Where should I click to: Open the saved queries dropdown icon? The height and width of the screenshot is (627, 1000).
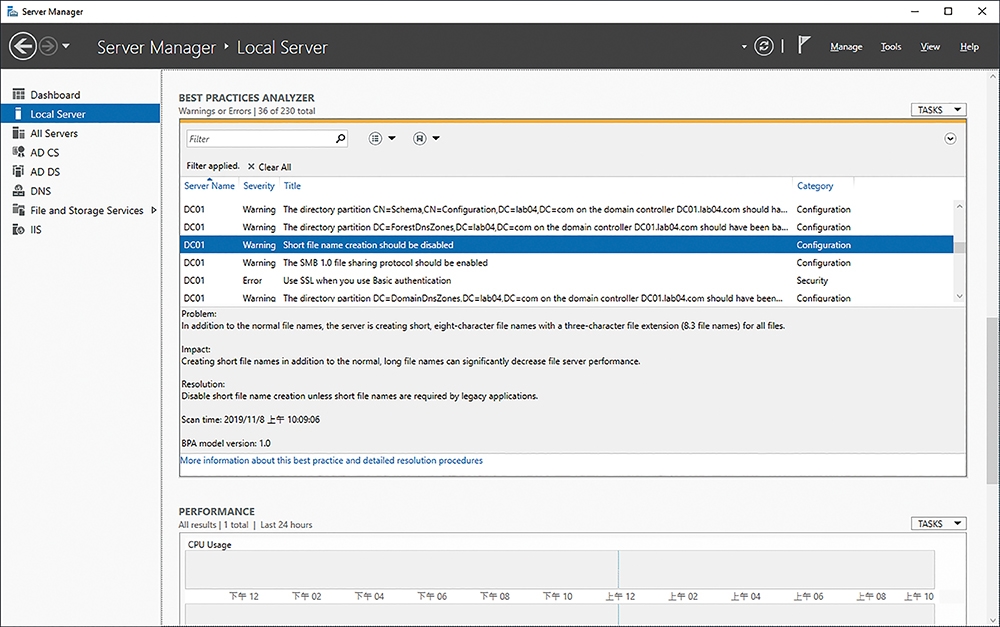426,138
